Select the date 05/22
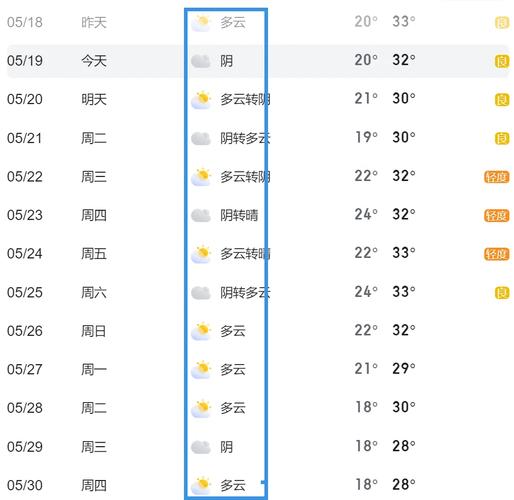The height and width of the screenshot is (500, 514). pyautogui.click(x=25, y=177)
